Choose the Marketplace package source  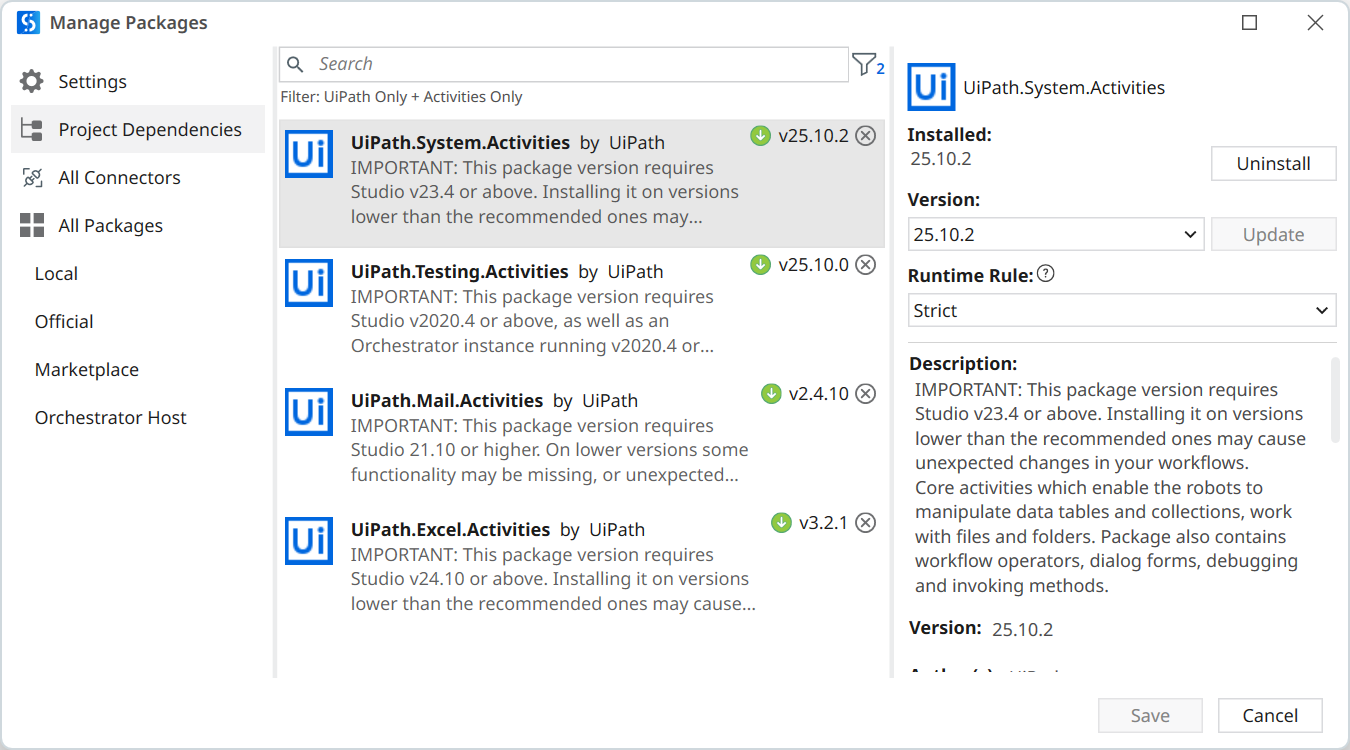coord(87,370)
